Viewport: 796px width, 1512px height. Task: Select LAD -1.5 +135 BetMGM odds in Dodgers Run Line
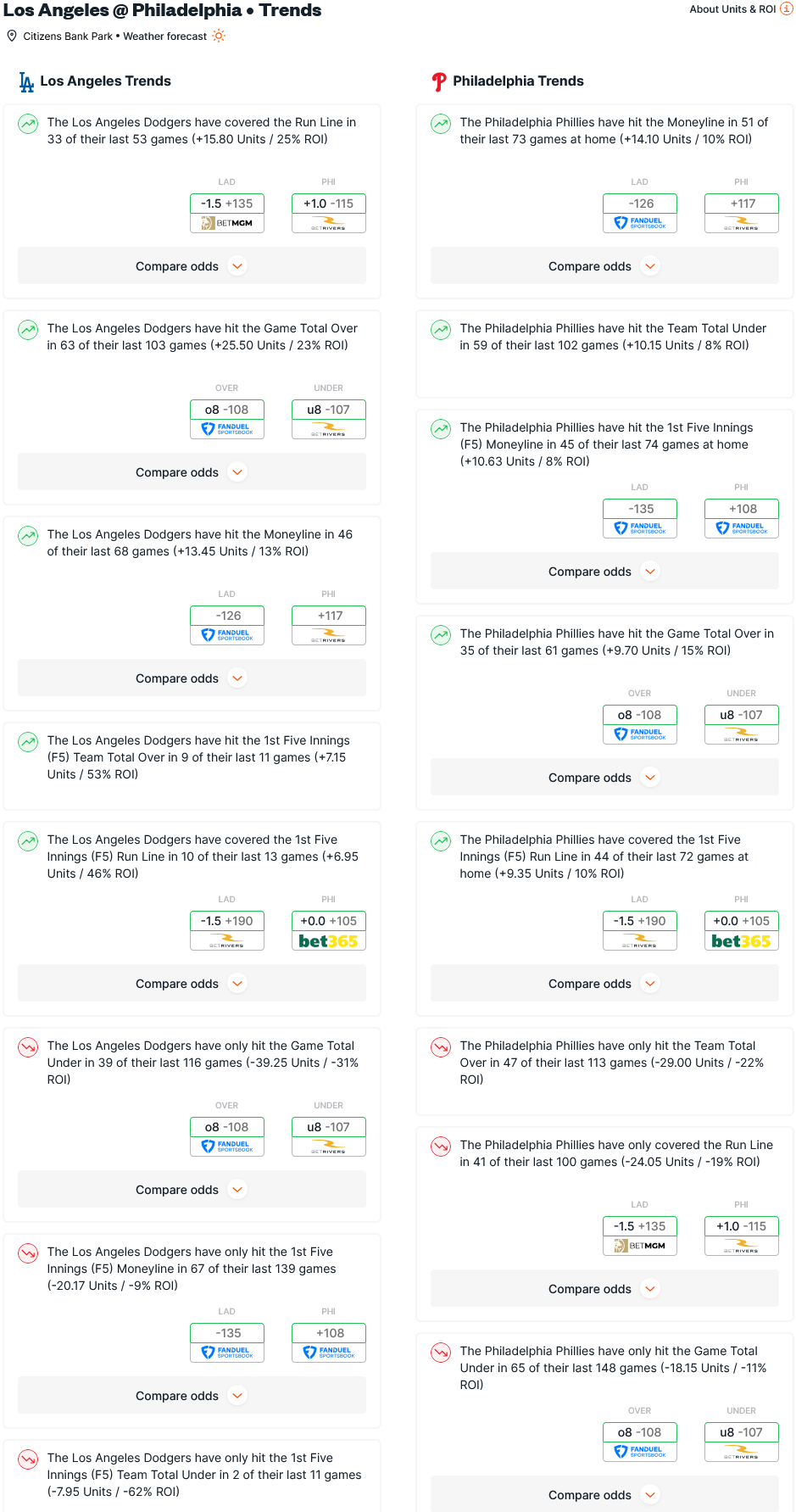(227, 212)
